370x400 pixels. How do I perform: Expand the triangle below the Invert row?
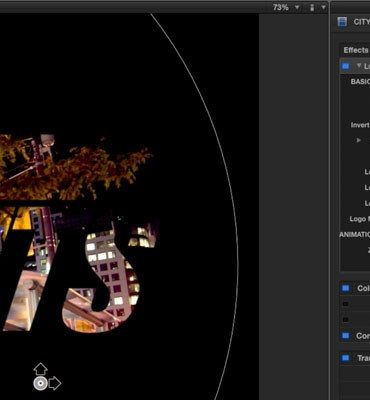(359, 140)
